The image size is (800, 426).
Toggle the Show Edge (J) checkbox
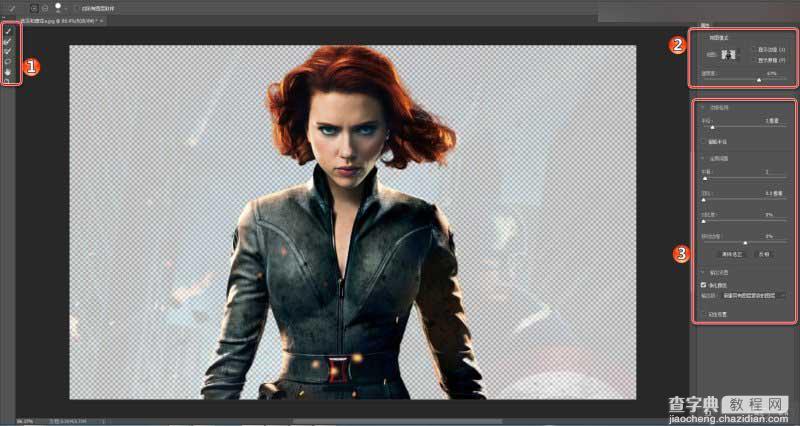(754, 50)
